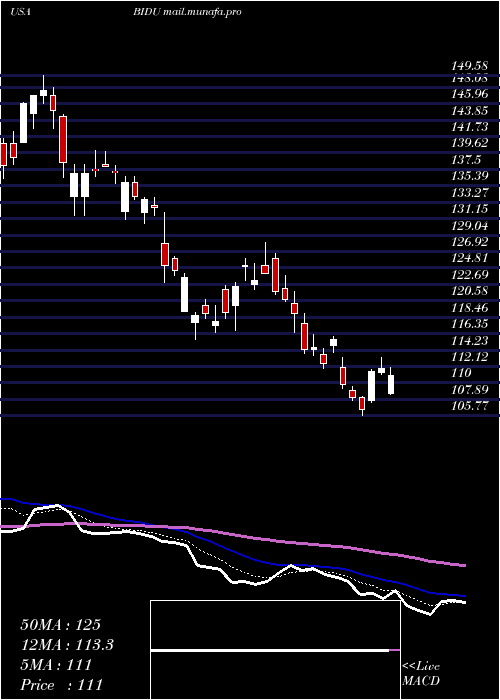Viewport: 500px width, 700px height.
Task: Click the 145.96 price label
Action: point(470,95)
